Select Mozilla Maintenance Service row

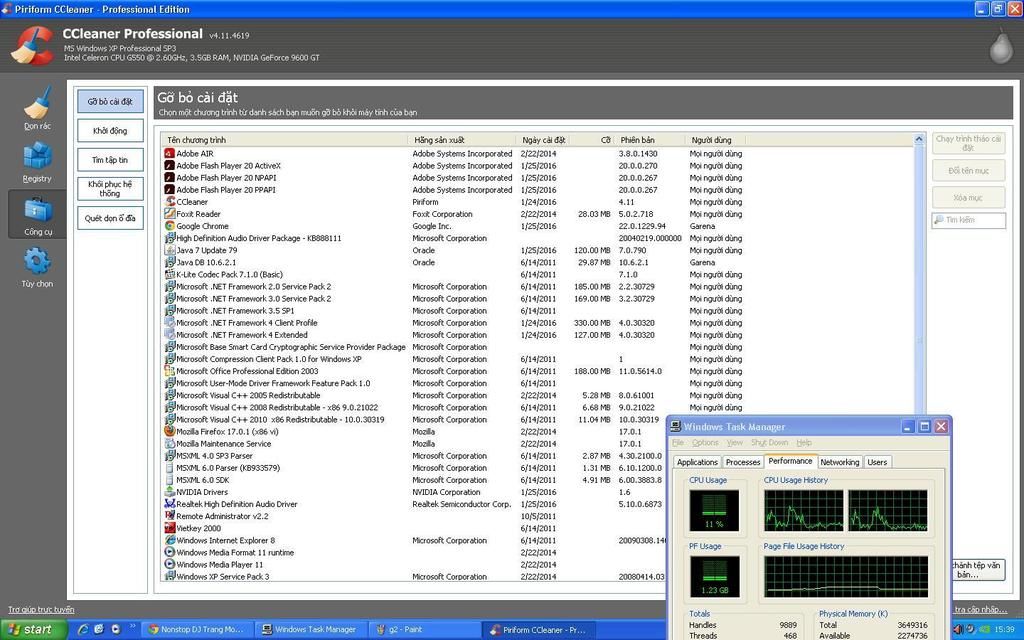[x=413, y=443]
